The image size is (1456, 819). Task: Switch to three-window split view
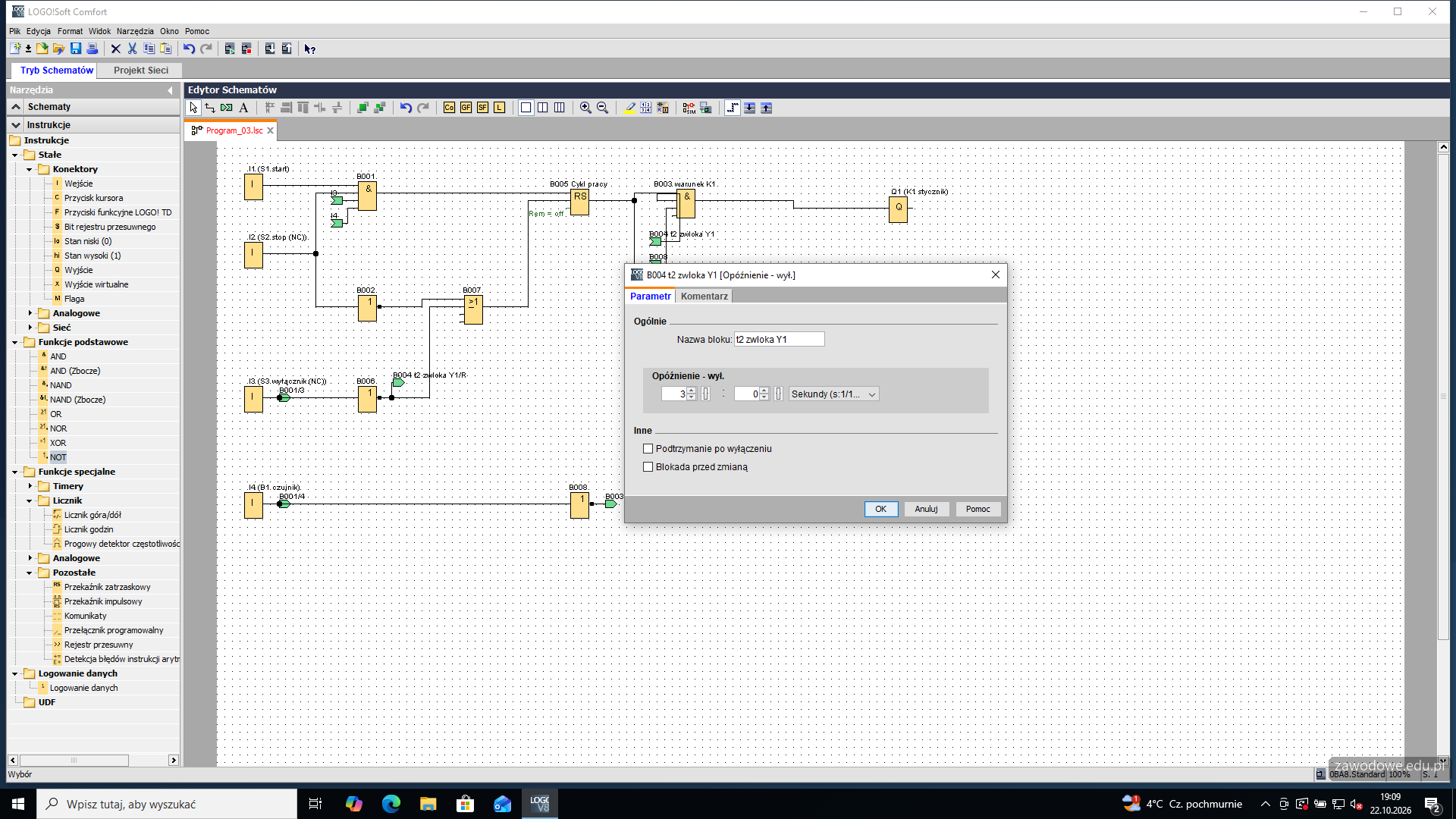(559, 108)
